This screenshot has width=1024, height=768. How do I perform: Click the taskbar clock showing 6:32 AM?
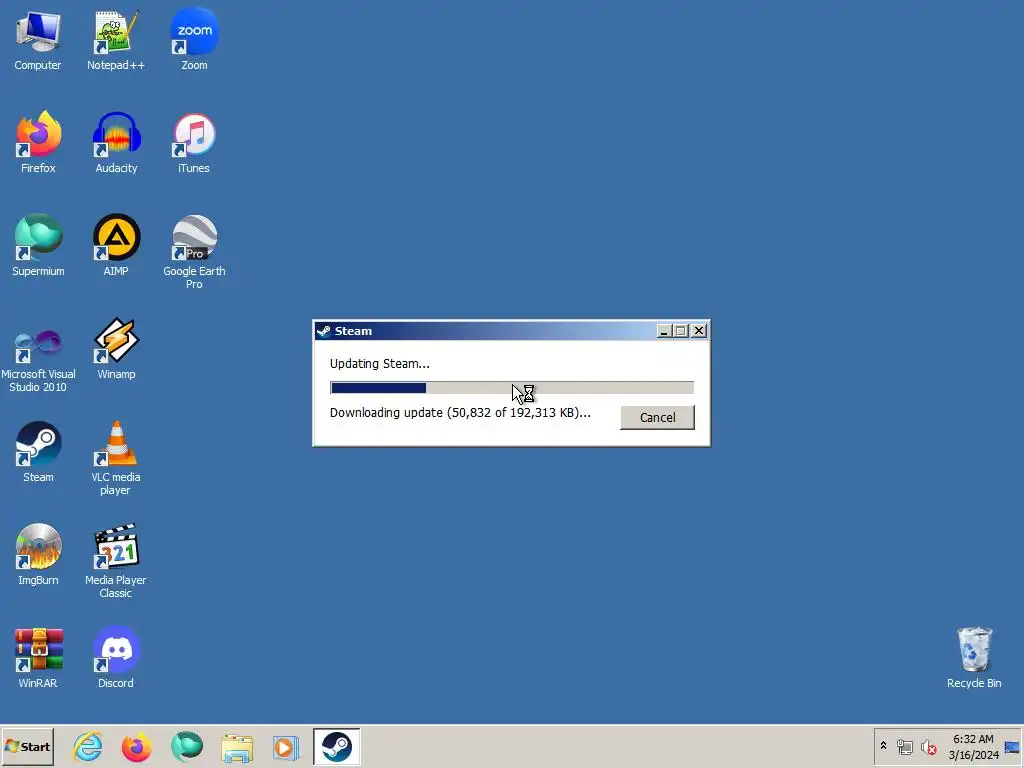point(973,746)
